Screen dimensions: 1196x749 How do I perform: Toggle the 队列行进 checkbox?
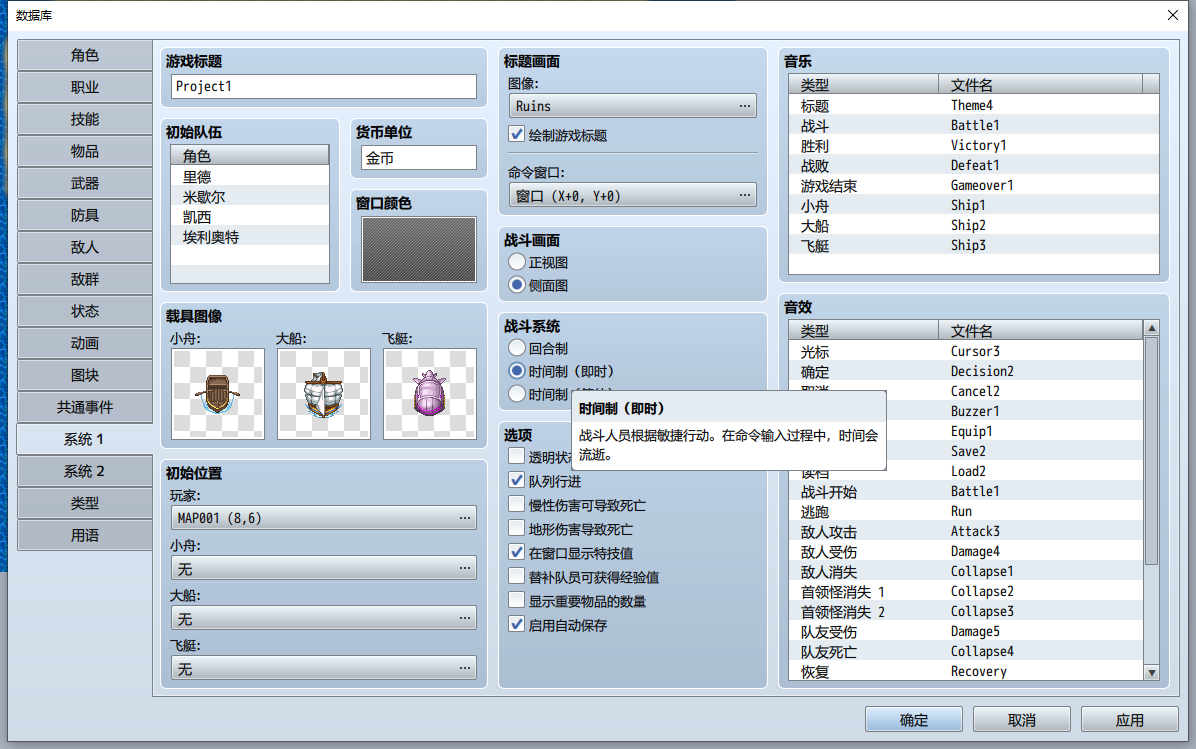point(516,481)
